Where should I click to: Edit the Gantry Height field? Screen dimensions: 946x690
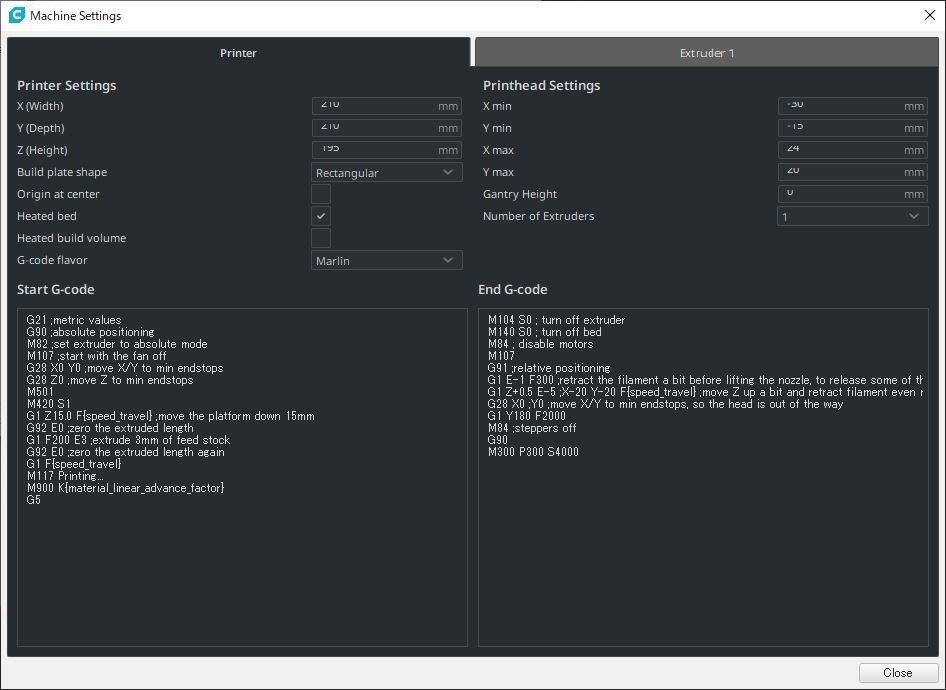(x=852, y=194)
